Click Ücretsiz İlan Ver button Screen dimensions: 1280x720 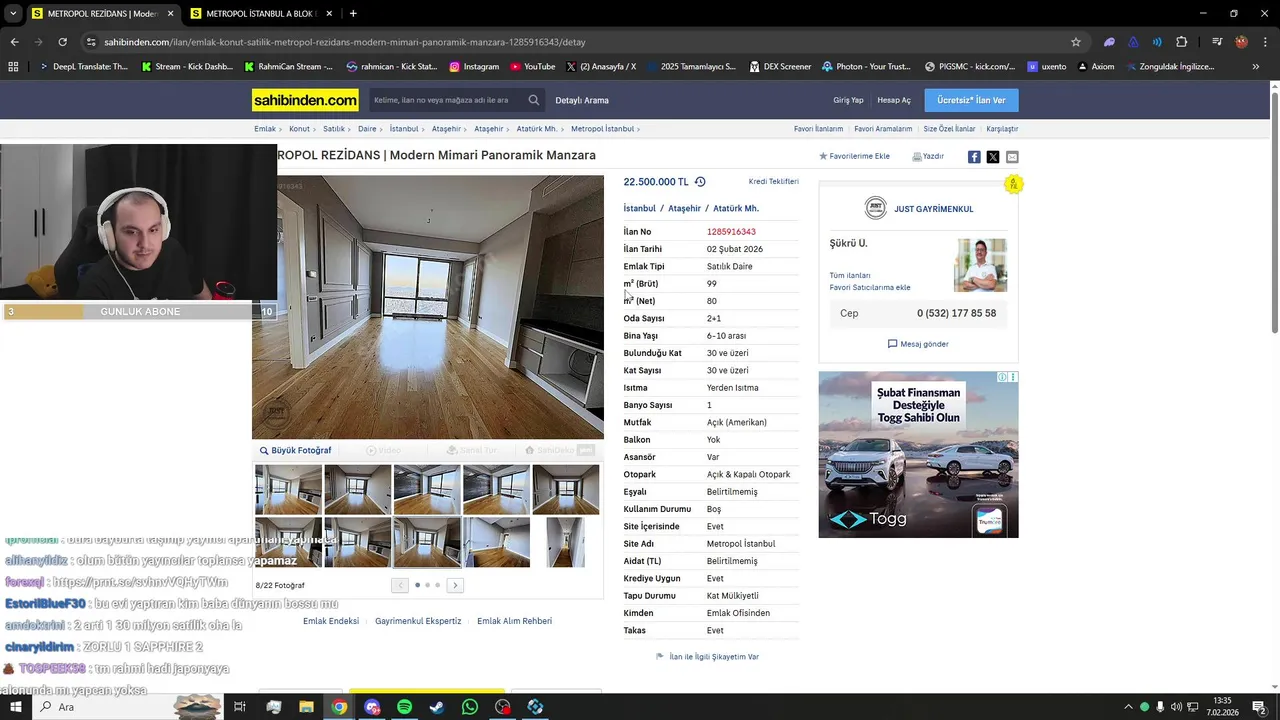point(971,100)
